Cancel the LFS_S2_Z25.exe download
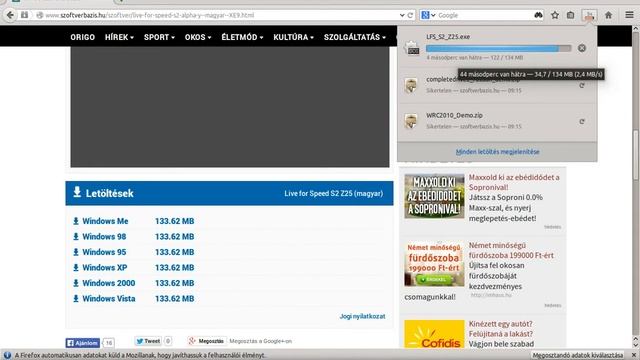Image resolution: width=640 pixels, height=360 pixels. point(582,48)
